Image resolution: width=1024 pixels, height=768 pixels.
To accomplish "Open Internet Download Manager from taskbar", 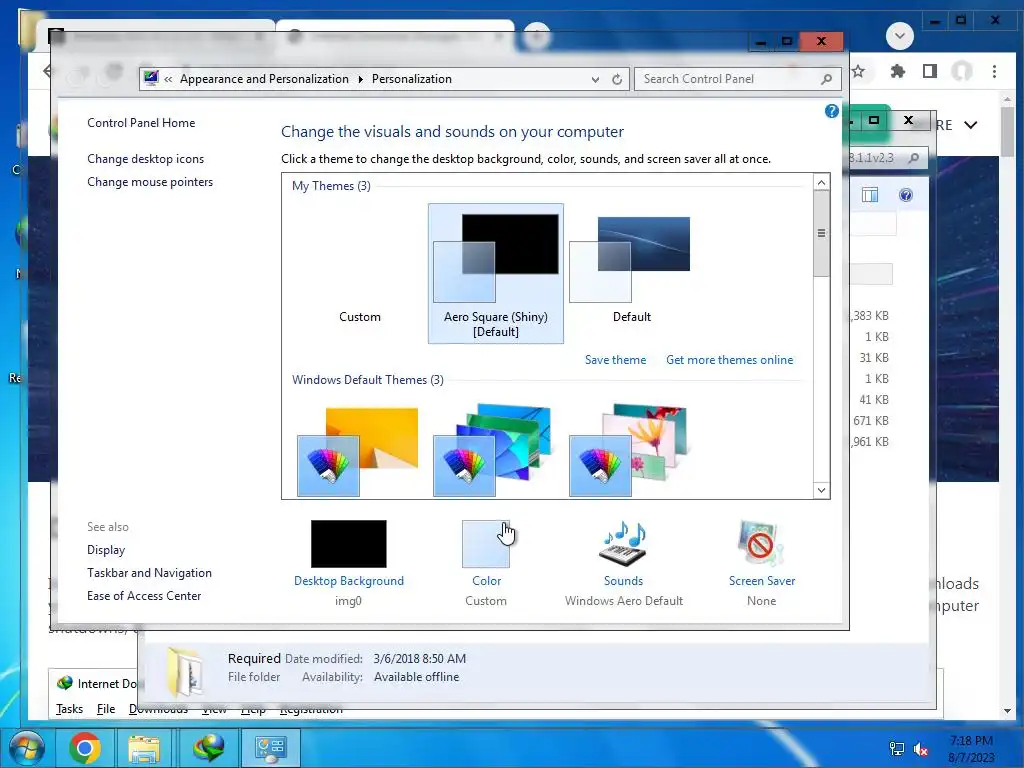I will point(209,748).
